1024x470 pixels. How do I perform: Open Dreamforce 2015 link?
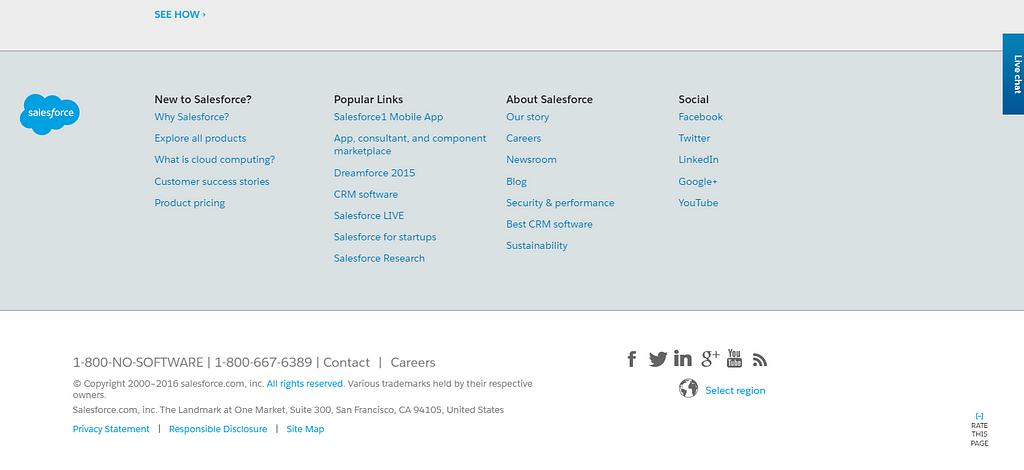coord(374,173)
